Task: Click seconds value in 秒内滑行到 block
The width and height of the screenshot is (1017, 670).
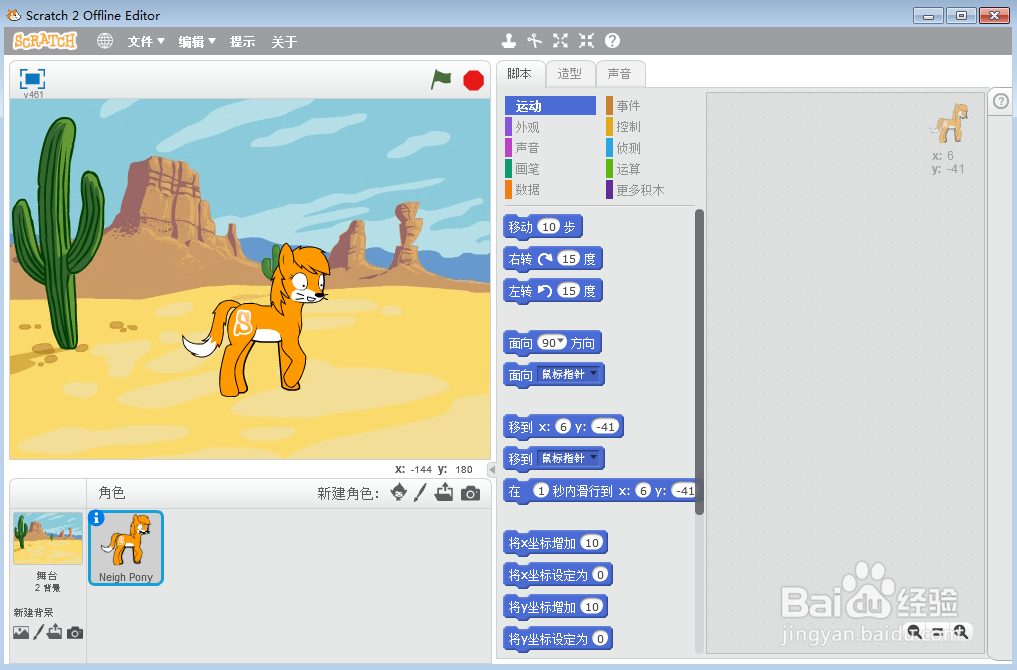Action: 540,490
